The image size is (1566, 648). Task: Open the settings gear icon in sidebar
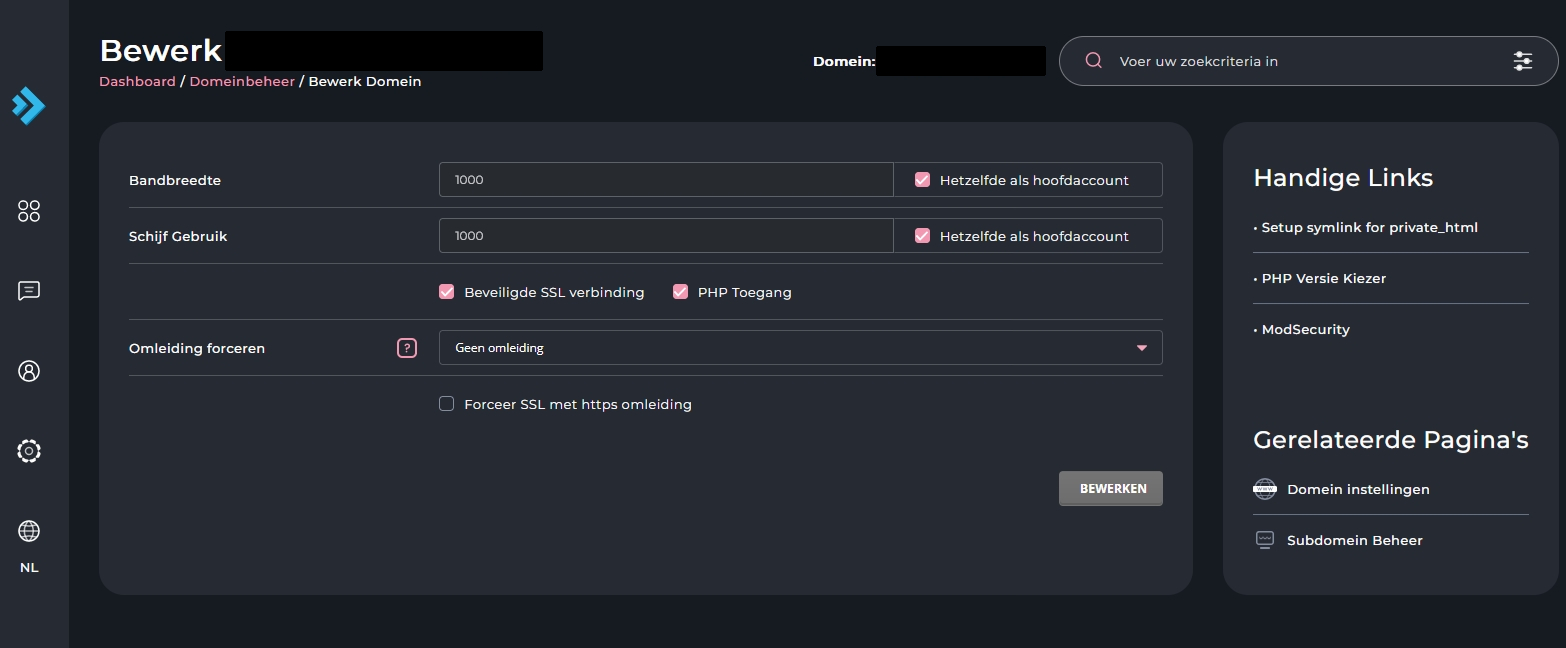point(29,451)
